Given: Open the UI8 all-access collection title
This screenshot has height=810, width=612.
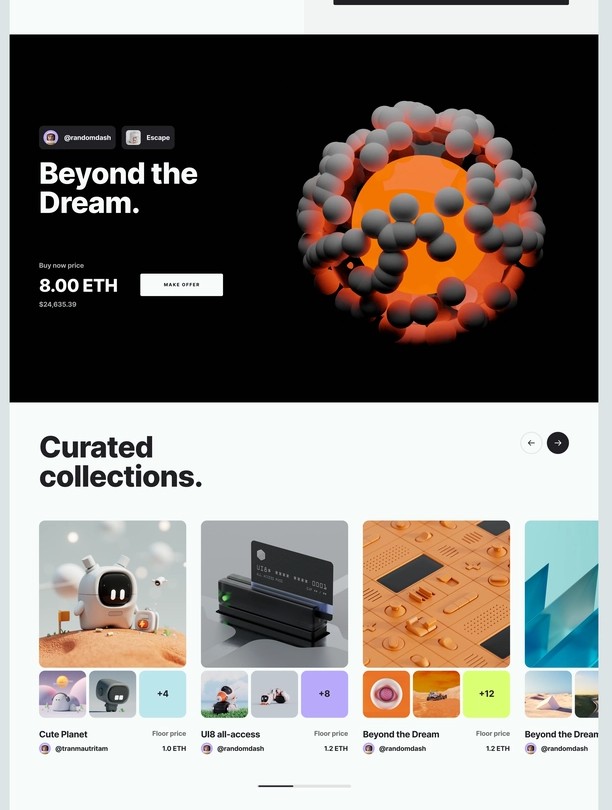Looking at the screenshot, I should click(230, 734).
